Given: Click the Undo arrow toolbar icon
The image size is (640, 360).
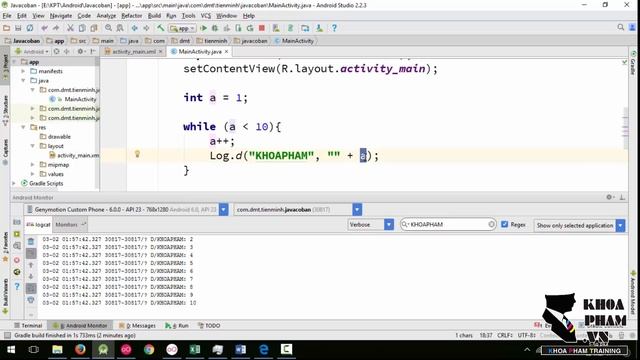Looking at the screenshot, I should [x=44, y=28].
